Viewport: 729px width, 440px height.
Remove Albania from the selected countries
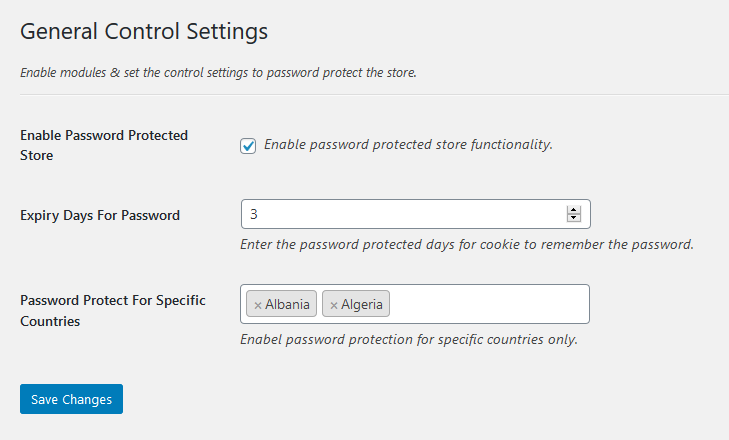coord(257,305)
